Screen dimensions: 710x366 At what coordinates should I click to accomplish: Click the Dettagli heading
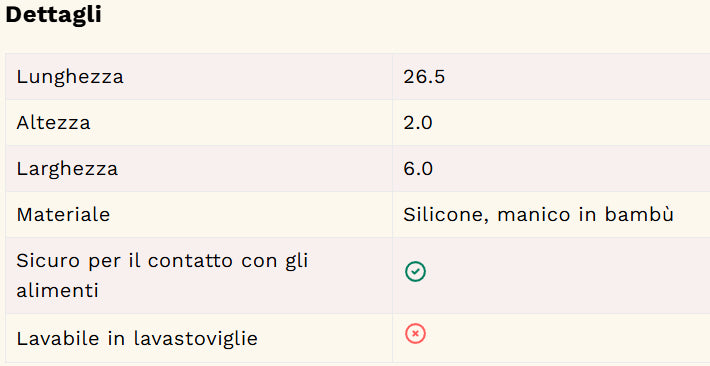point(53,15)
